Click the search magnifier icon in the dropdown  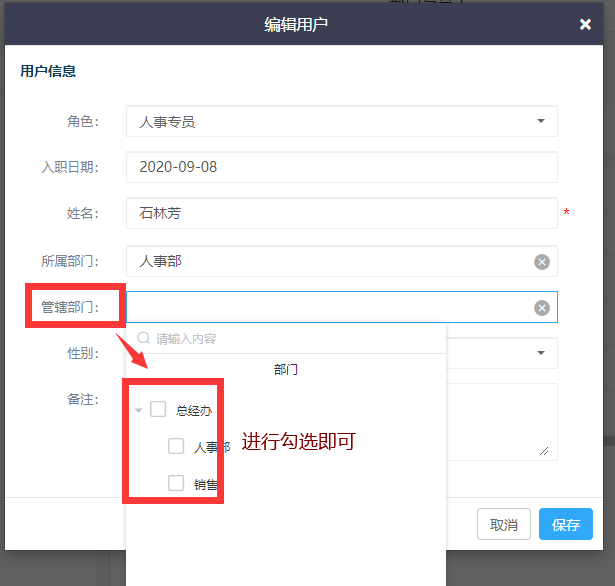click(x=143, y=338)
